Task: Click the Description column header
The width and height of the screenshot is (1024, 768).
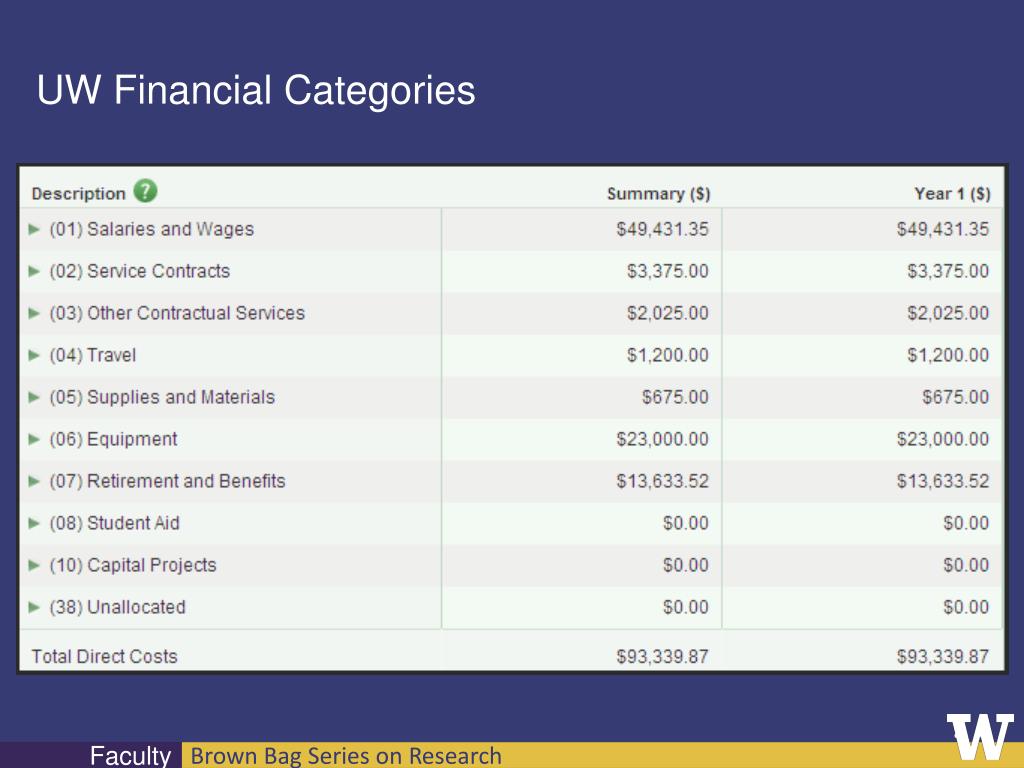Action: (78, 194)
